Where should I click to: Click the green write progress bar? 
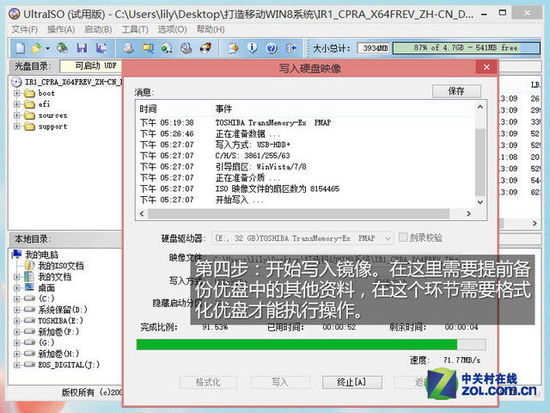(x=311, y=345)
